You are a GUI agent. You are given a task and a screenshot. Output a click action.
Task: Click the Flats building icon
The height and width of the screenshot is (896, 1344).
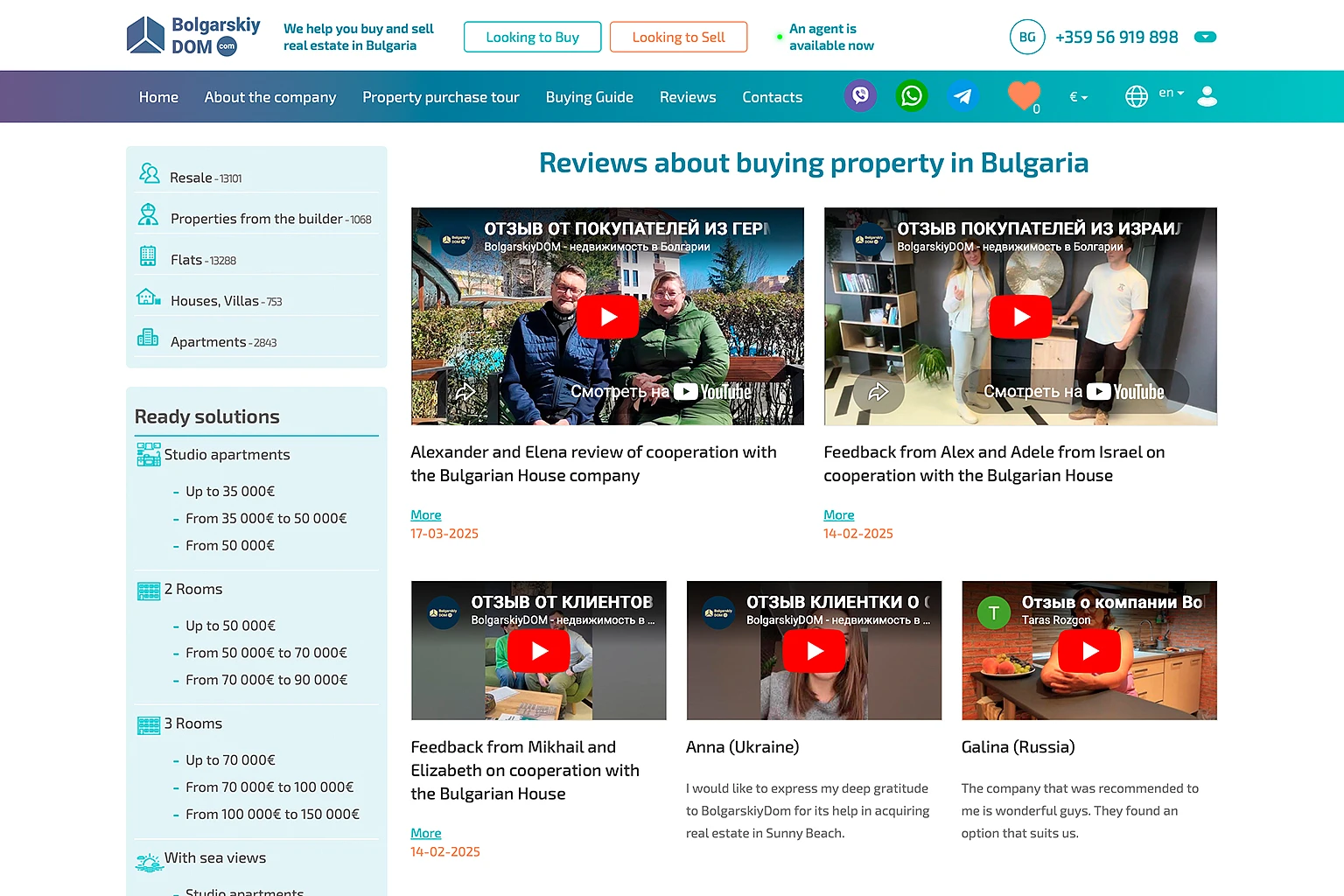148,255
